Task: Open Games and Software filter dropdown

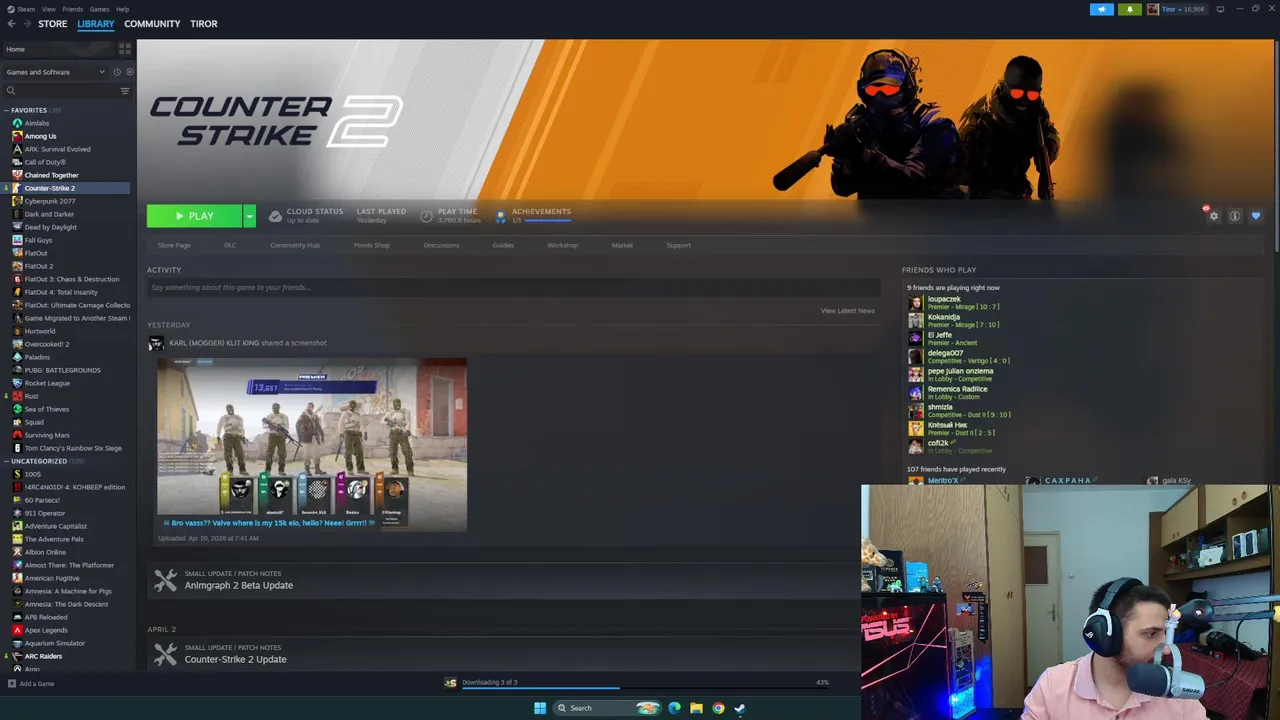Action: [x=55, y=72]
